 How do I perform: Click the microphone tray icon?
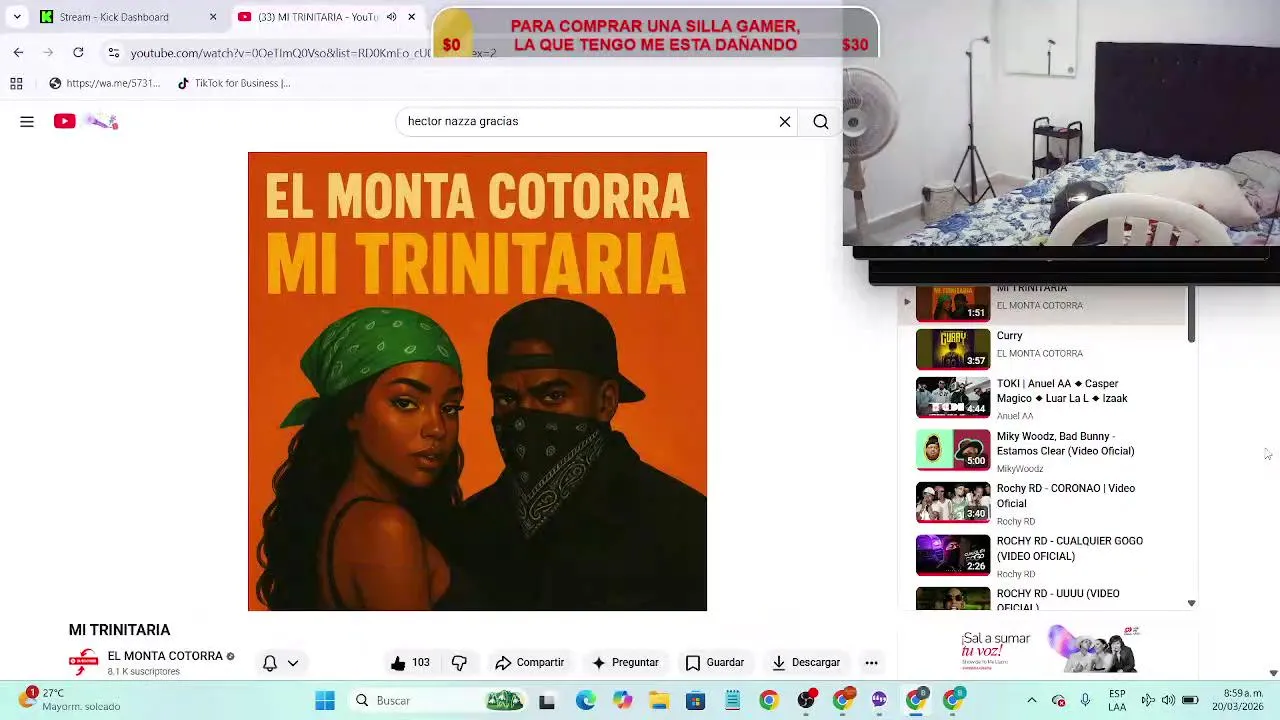tap(1085, 700)
